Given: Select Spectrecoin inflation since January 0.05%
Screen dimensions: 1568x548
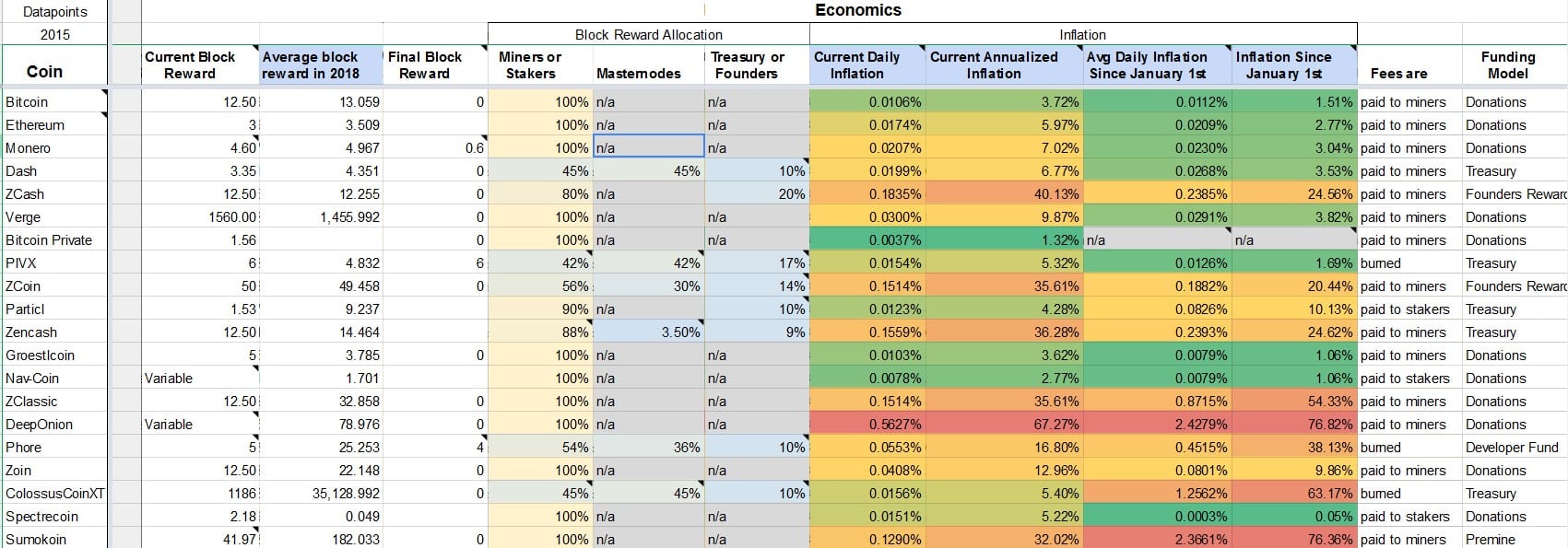Looking at the screenshot, I should tap(1294, 516).
